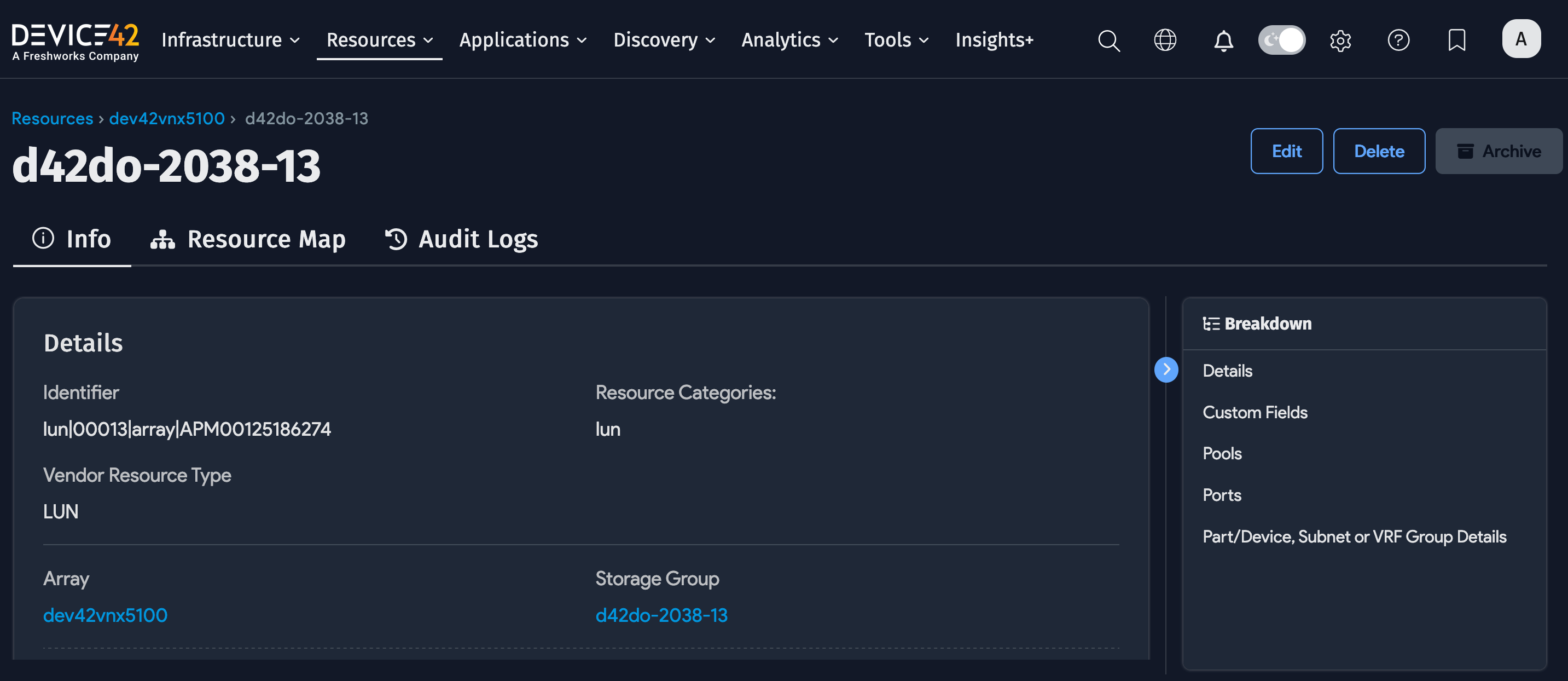This screenshot has width=1568, height=681.
Task: Collapse the Breakdown side panel
Action: point(1166,369)
